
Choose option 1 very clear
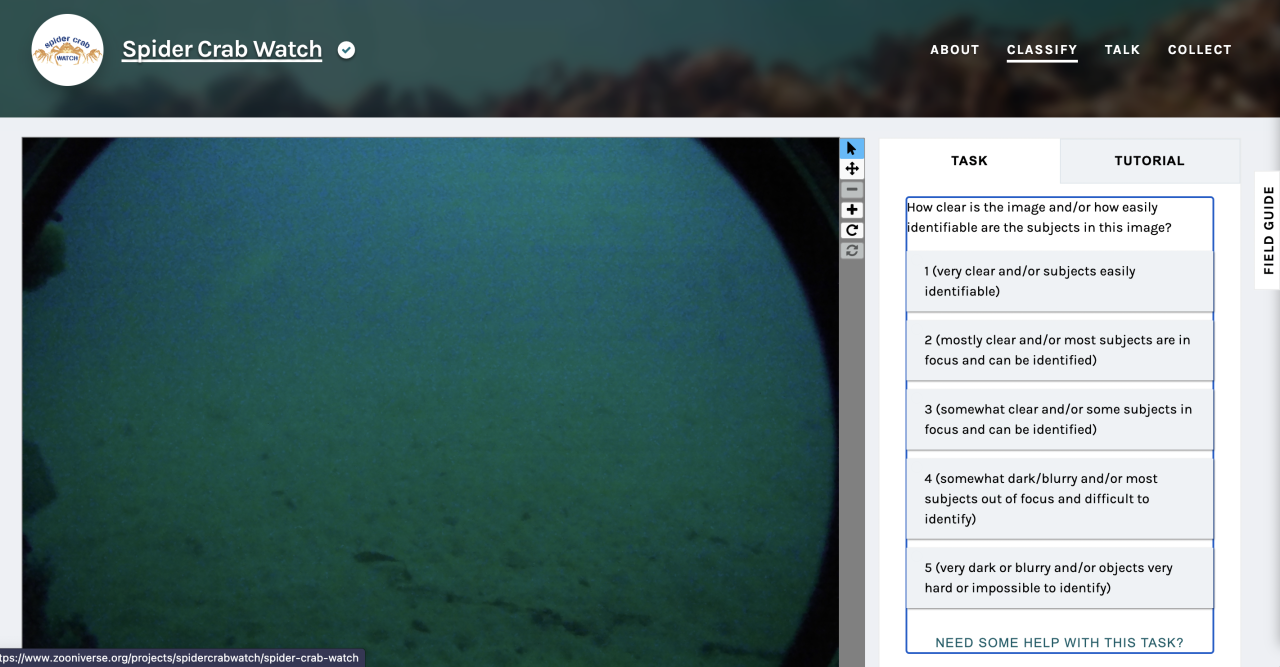click(1059, 281)
